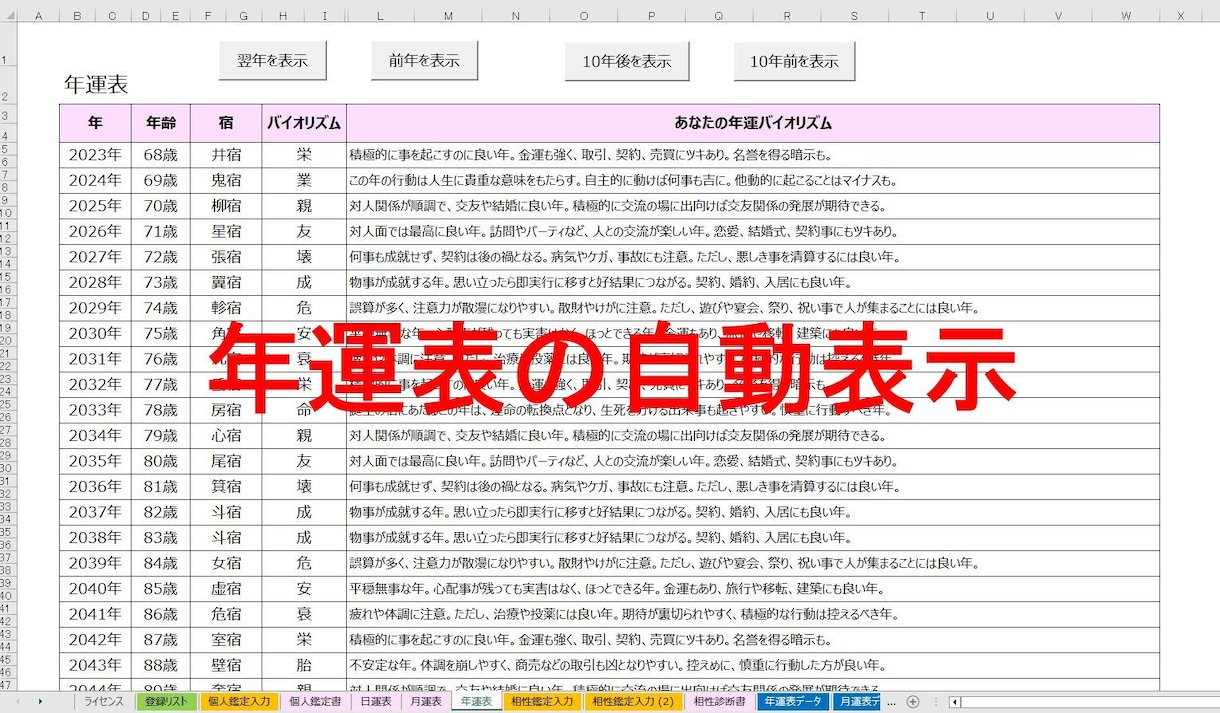Select the 星宿 cell
Viewport: 1220px width, 713px height.
click(226, 232)
